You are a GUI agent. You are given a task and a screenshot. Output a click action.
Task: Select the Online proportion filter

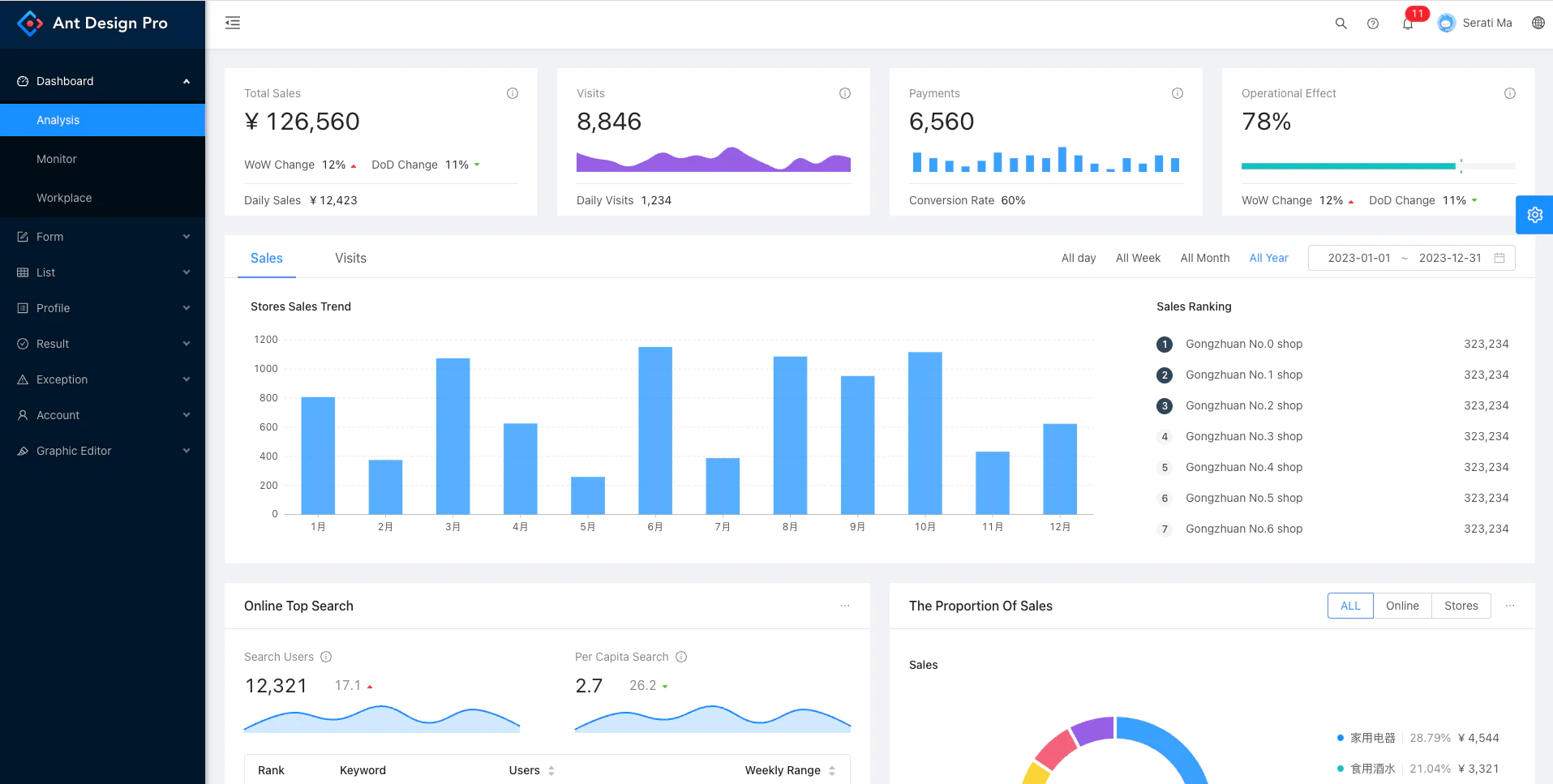tap(1402, 606)
